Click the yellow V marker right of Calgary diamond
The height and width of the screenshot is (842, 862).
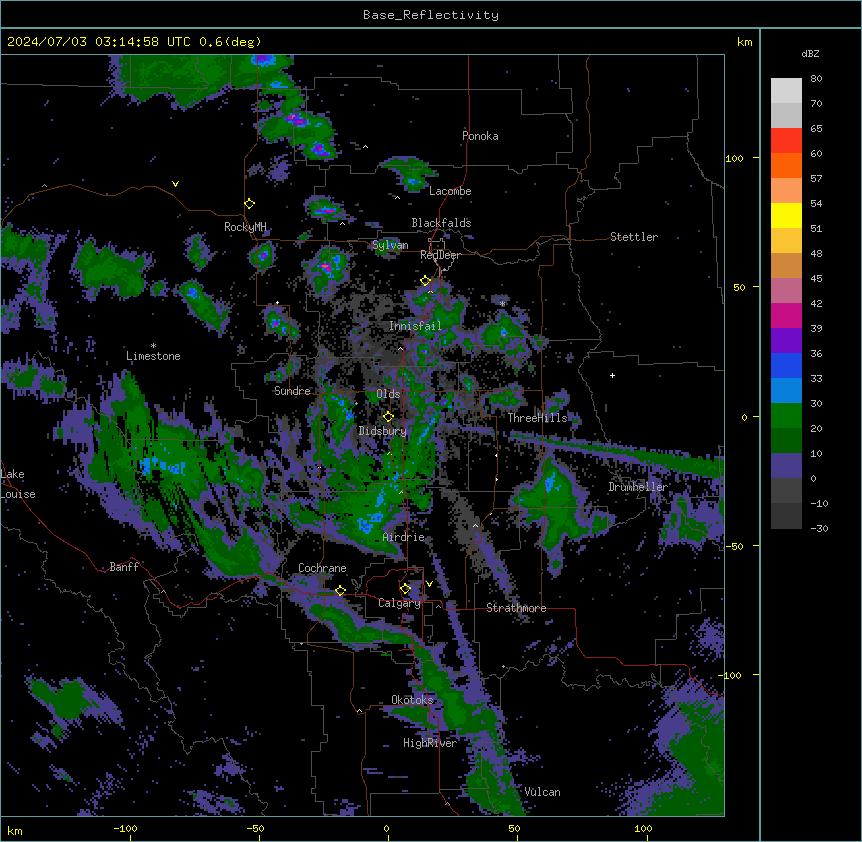coord(429,584)
